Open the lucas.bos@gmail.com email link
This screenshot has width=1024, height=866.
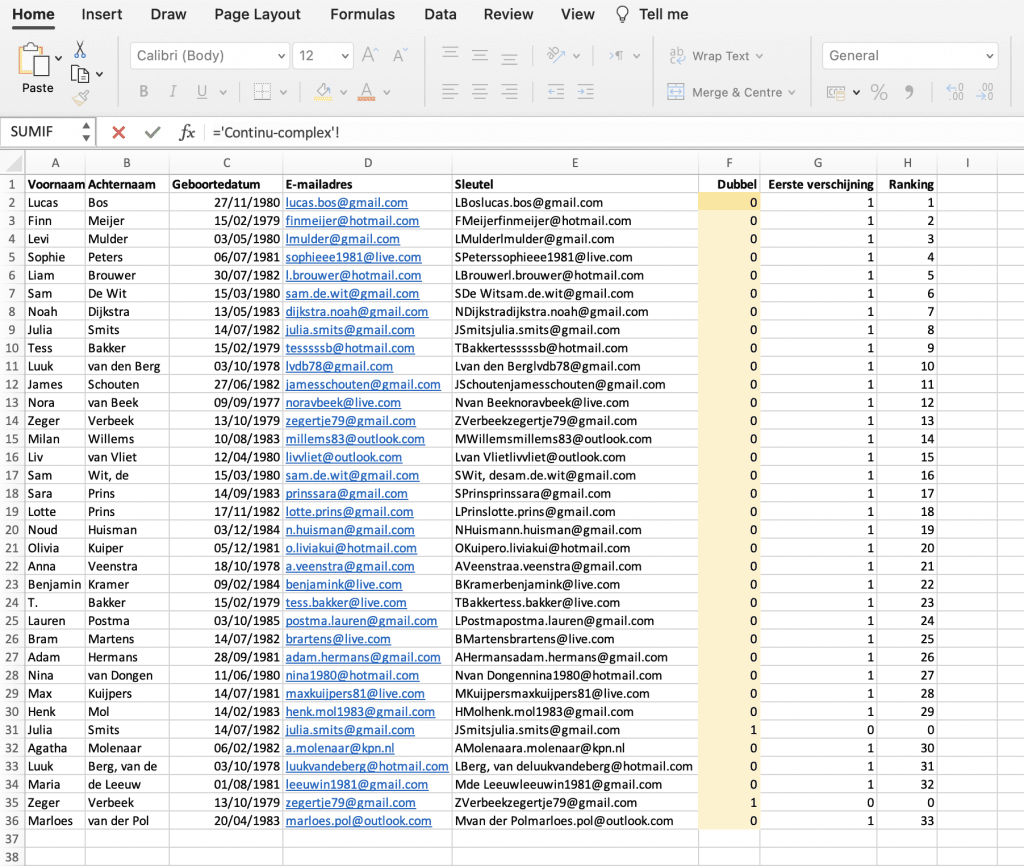[x=346, y=202]
